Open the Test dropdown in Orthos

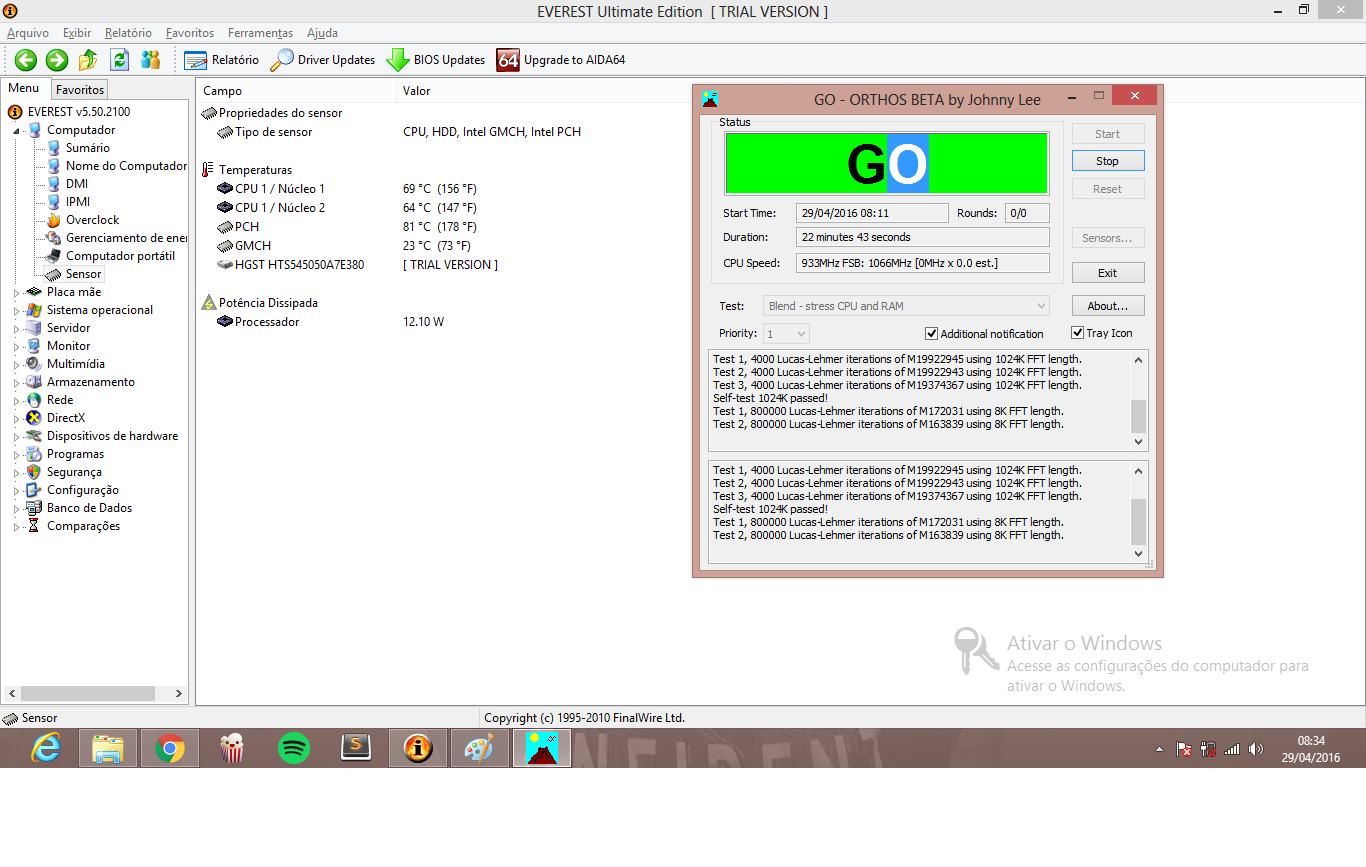pyautogui.click(x=906, y=306)
